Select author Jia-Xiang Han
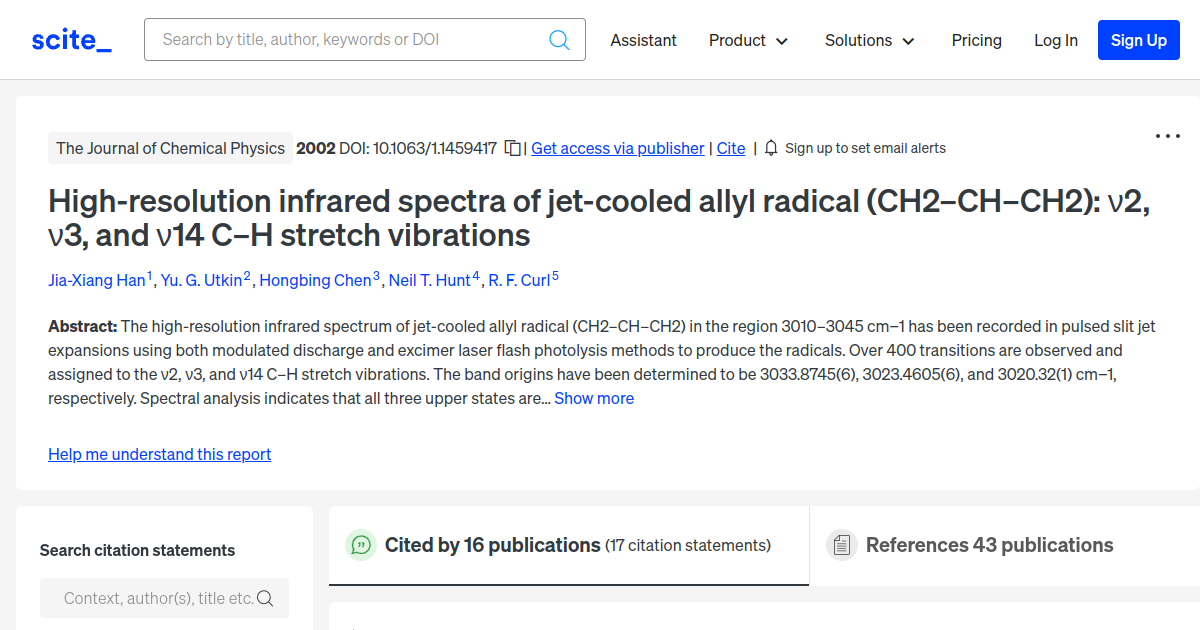 coord(96,280)
